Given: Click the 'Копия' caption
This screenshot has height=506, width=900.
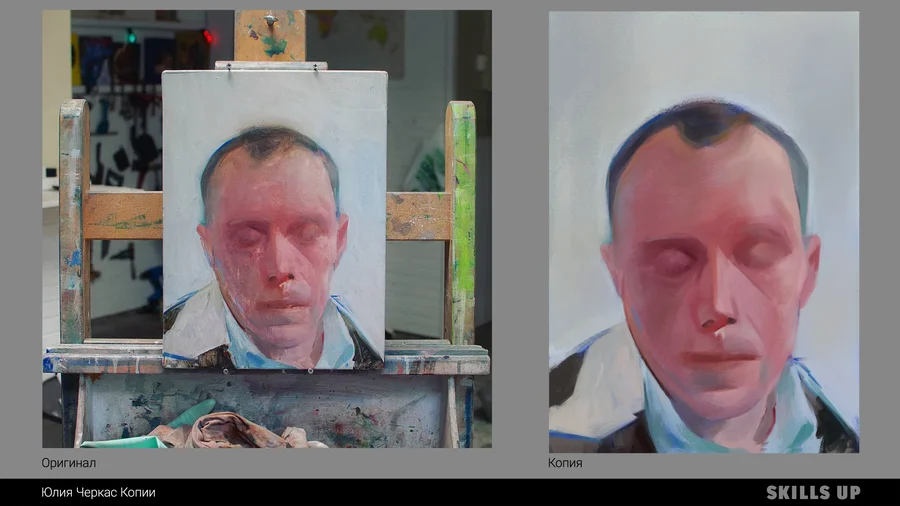Looking at the screenshot, I should [x=565, y=463].
